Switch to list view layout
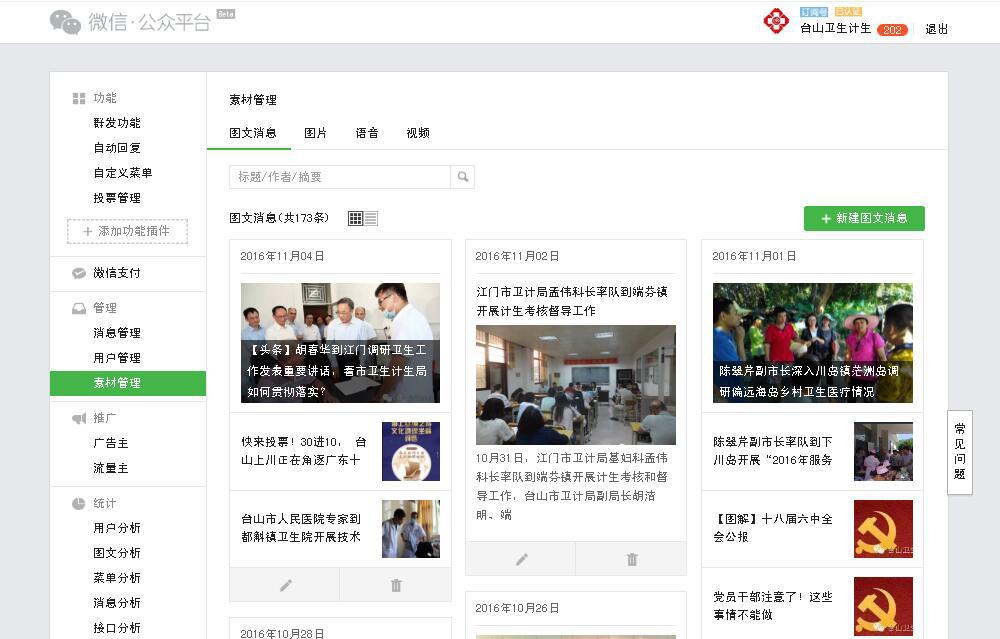 coord(371,218)
